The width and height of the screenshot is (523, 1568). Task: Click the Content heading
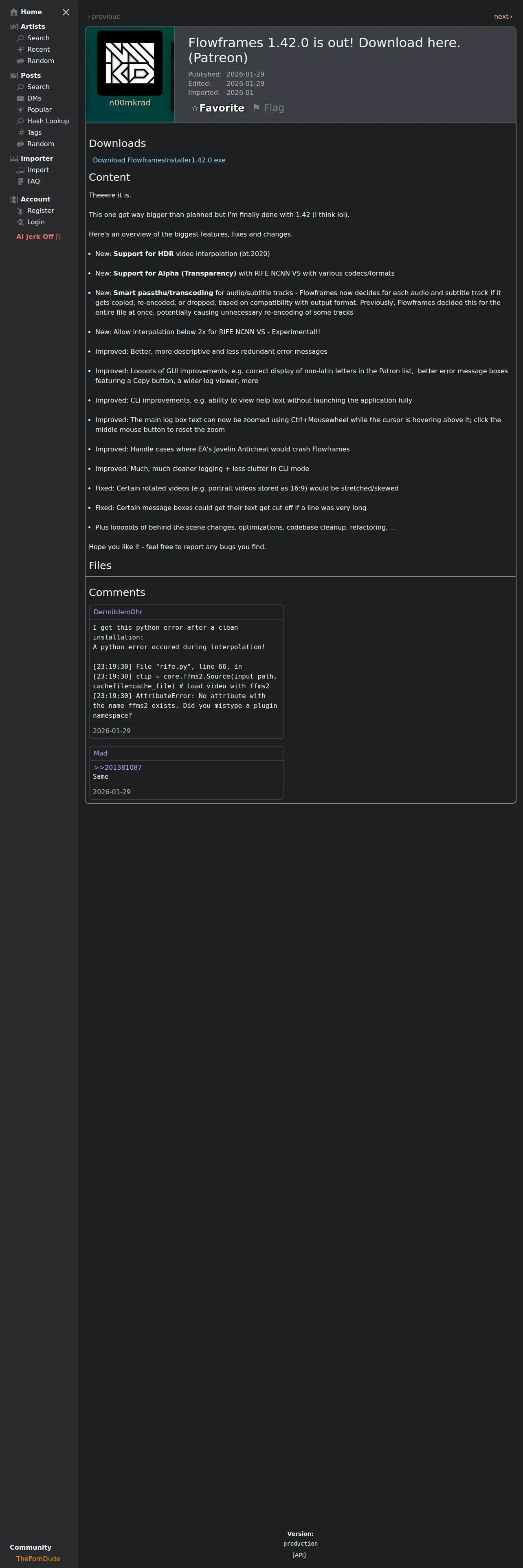tap(110, 177)
